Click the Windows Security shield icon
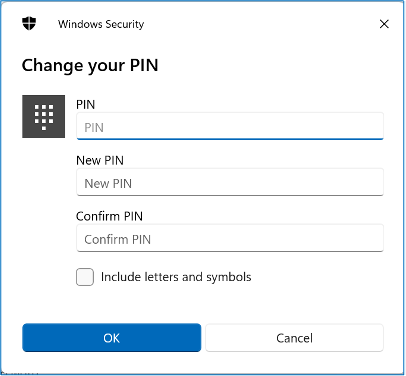This screenshot has width=406, height=376. 29,24
